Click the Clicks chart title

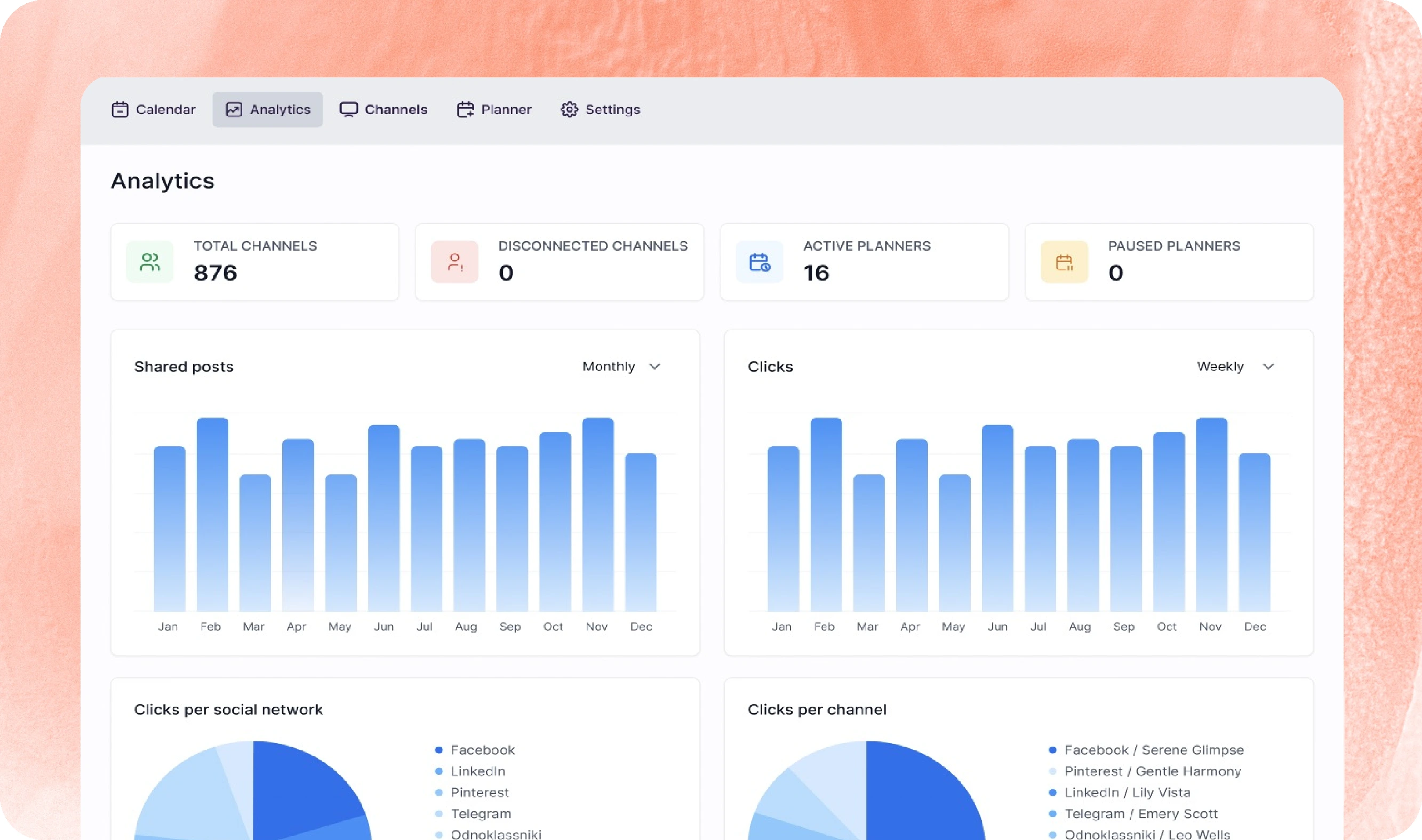tap(770, 367)
